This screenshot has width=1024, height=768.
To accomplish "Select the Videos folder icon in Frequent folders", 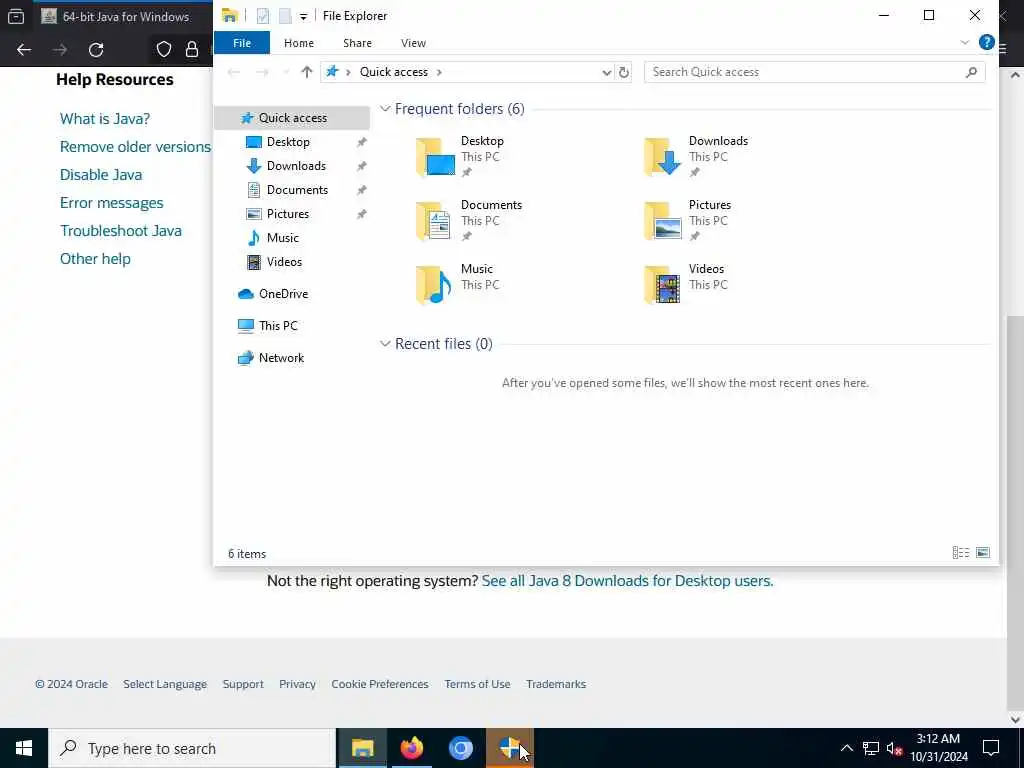I will (663, 285).
